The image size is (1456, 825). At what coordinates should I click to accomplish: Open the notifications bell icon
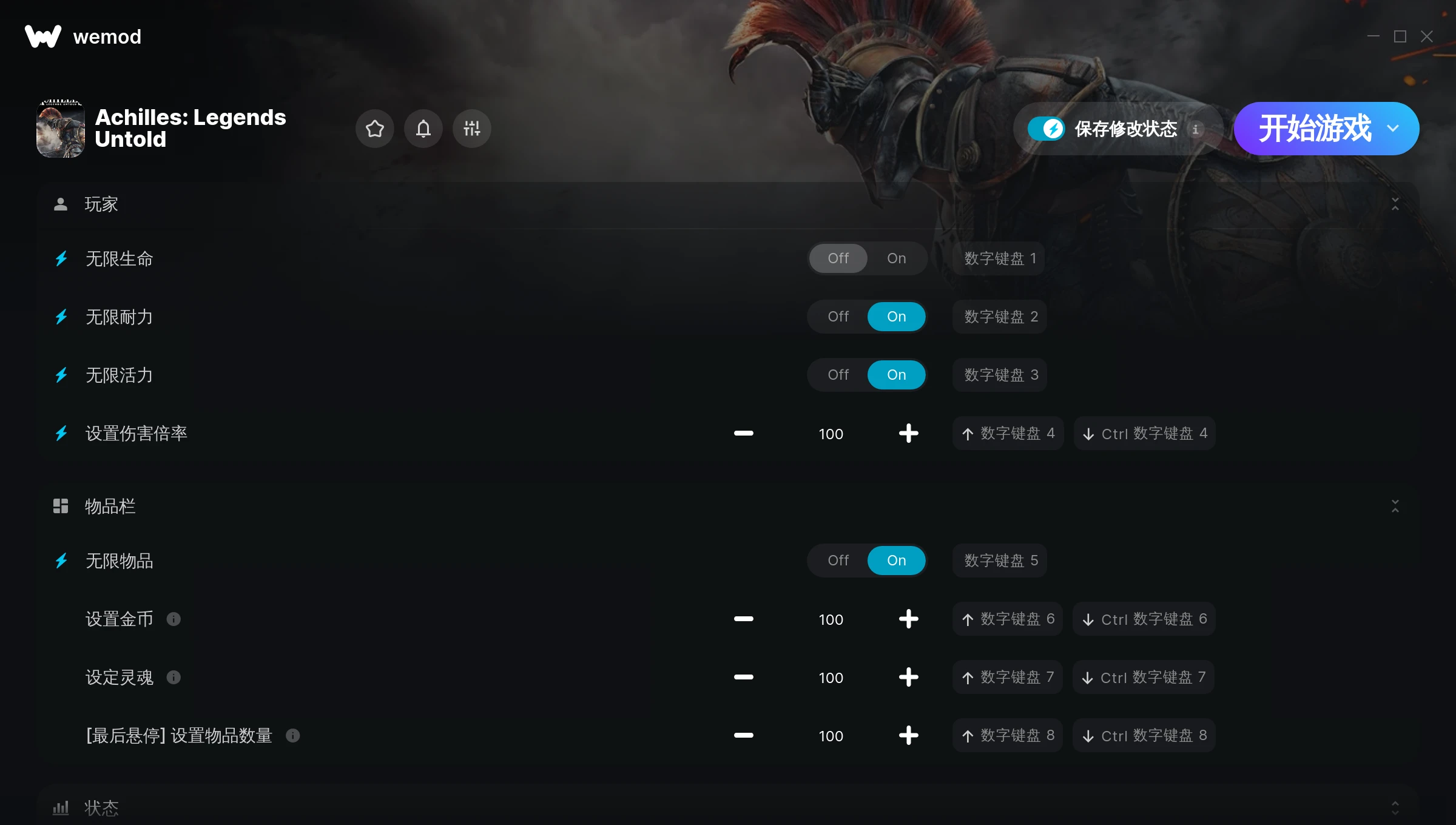(423, 129)
